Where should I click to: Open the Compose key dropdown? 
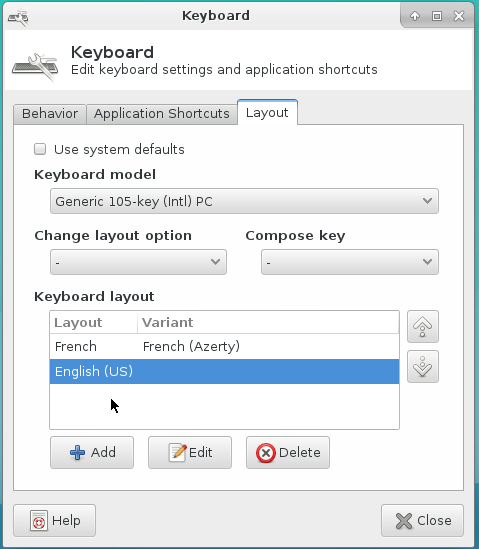[x=349, y=262]
